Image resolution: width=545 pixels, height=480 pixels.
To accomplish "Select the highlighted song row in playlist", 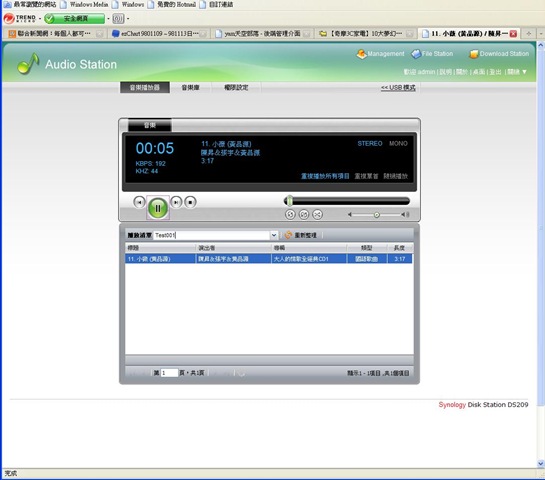I will coord(269,259).
